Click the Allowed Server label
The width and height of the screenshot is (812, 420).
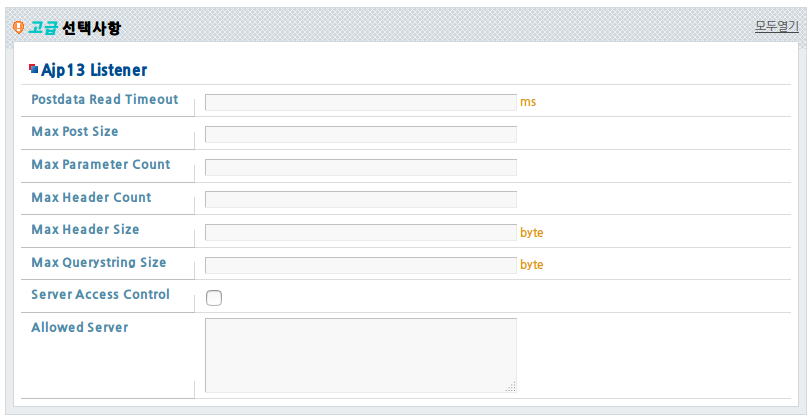[x=80, y=327]
